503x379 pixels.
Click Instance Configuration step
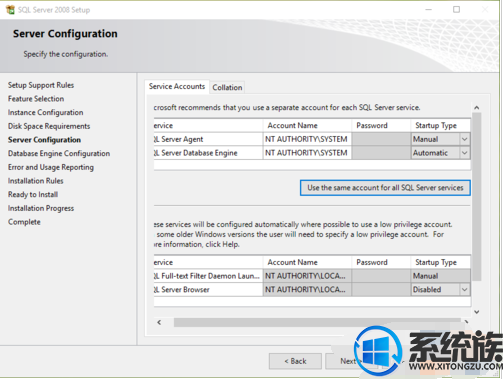46,113
